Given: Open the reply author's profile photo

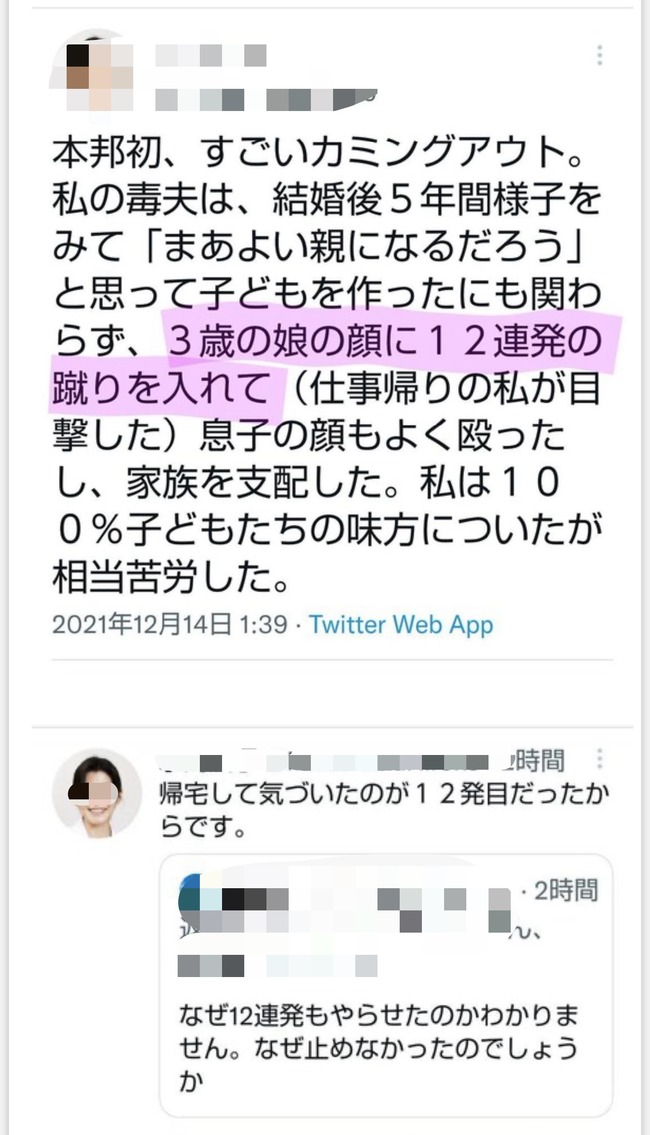Looking at the screenshot, I should click(96, 793).
